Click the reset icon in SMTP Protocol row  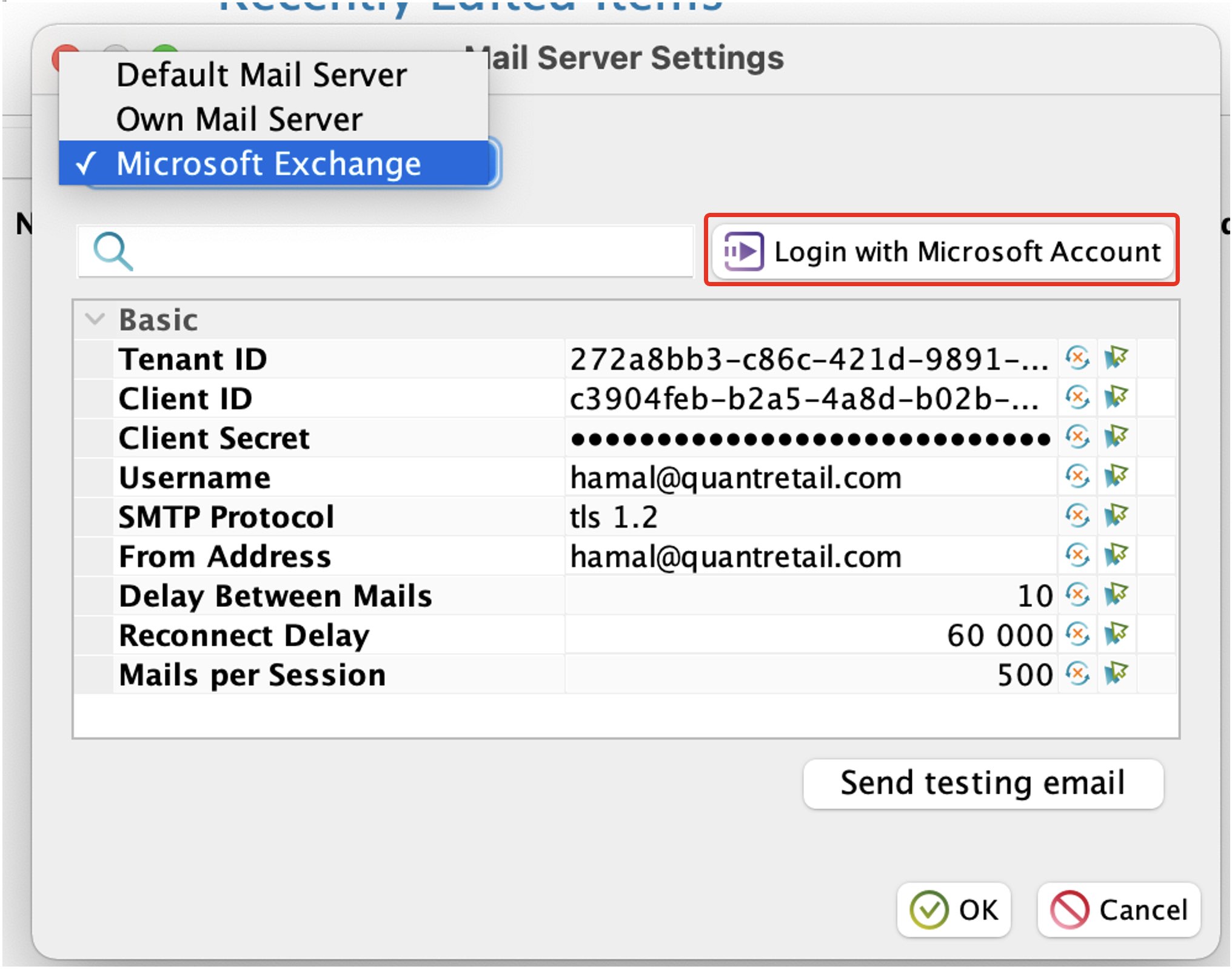tap(1077, 516)
